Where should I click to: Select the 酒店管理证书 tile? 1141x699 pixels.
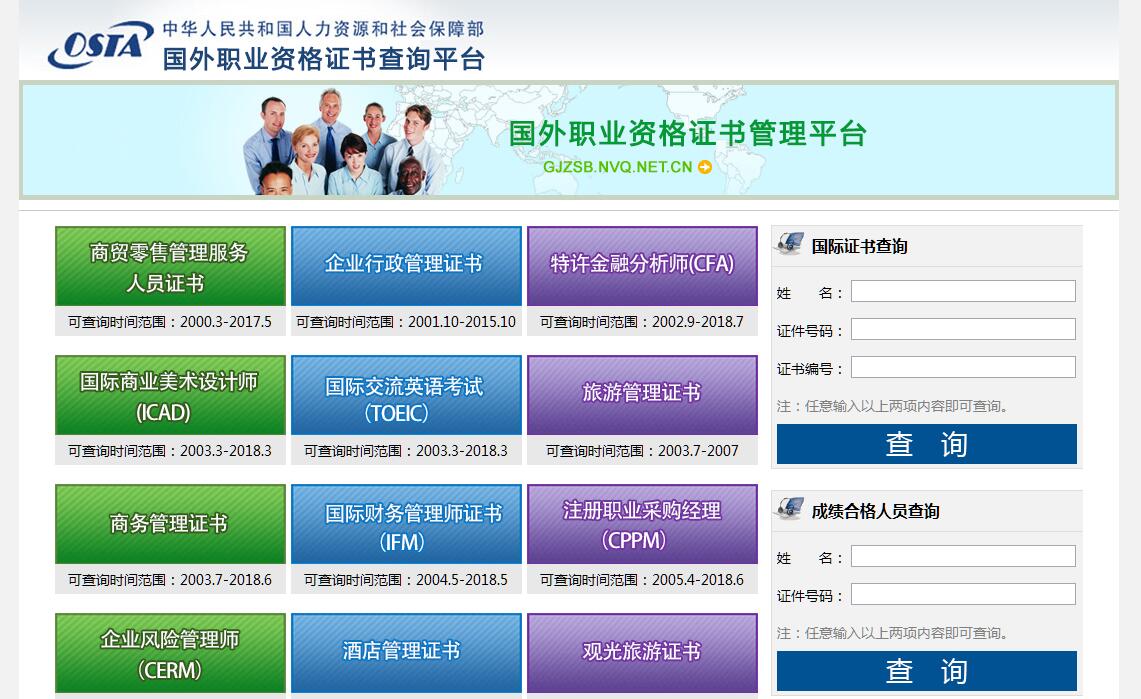pyautogui.click(x=406, y=653)
